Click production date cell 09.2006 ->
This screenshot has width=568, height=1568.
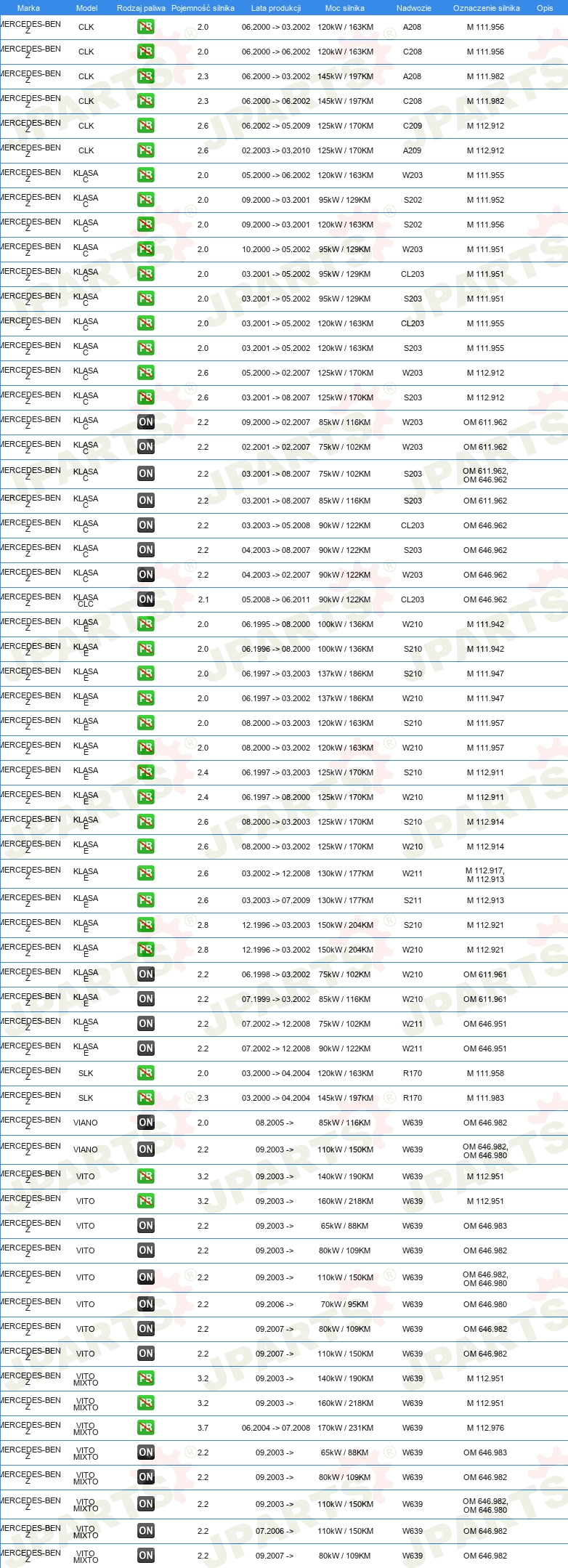pos(275,1304)
